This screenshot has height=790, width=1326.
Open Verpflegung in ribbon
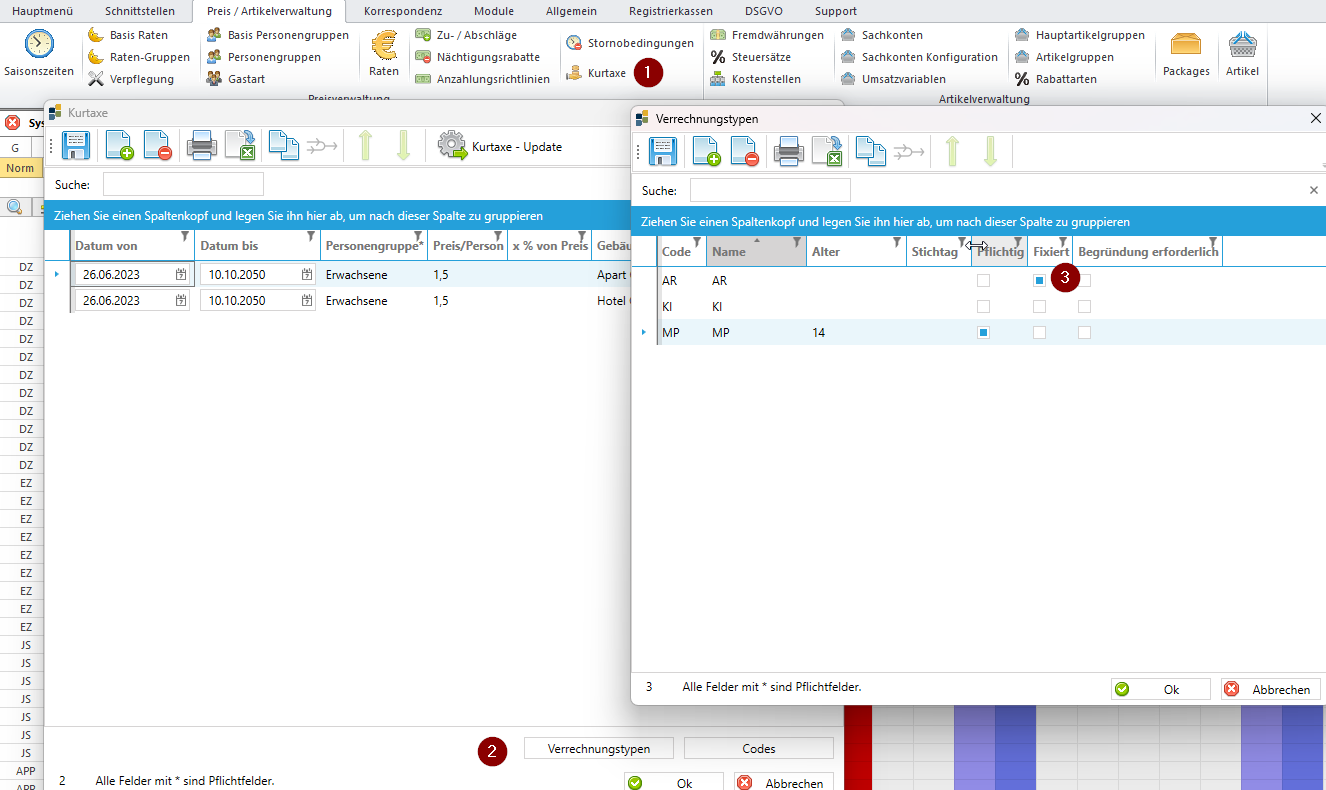pyautogui.click(x=130, y=79)
